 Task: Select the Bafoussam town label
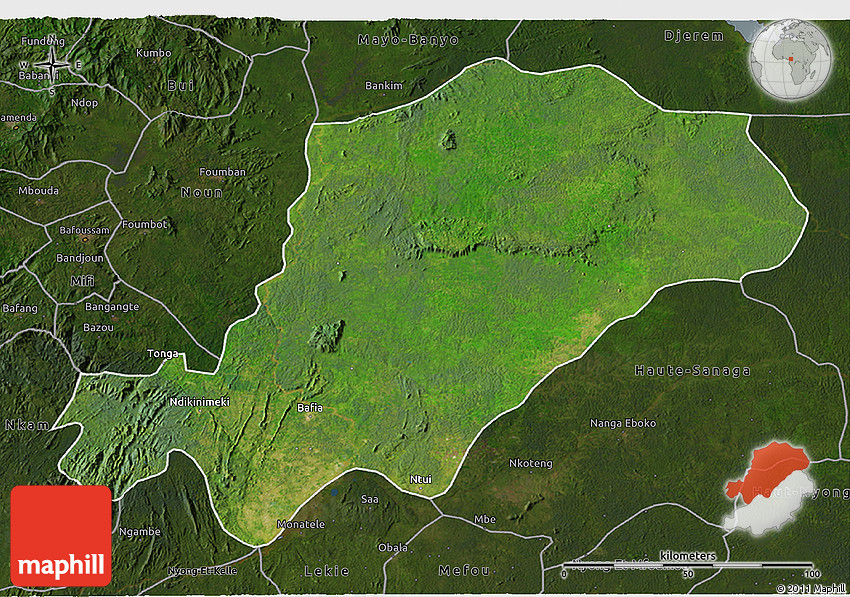pyautogui.click(x=82, y=230)
